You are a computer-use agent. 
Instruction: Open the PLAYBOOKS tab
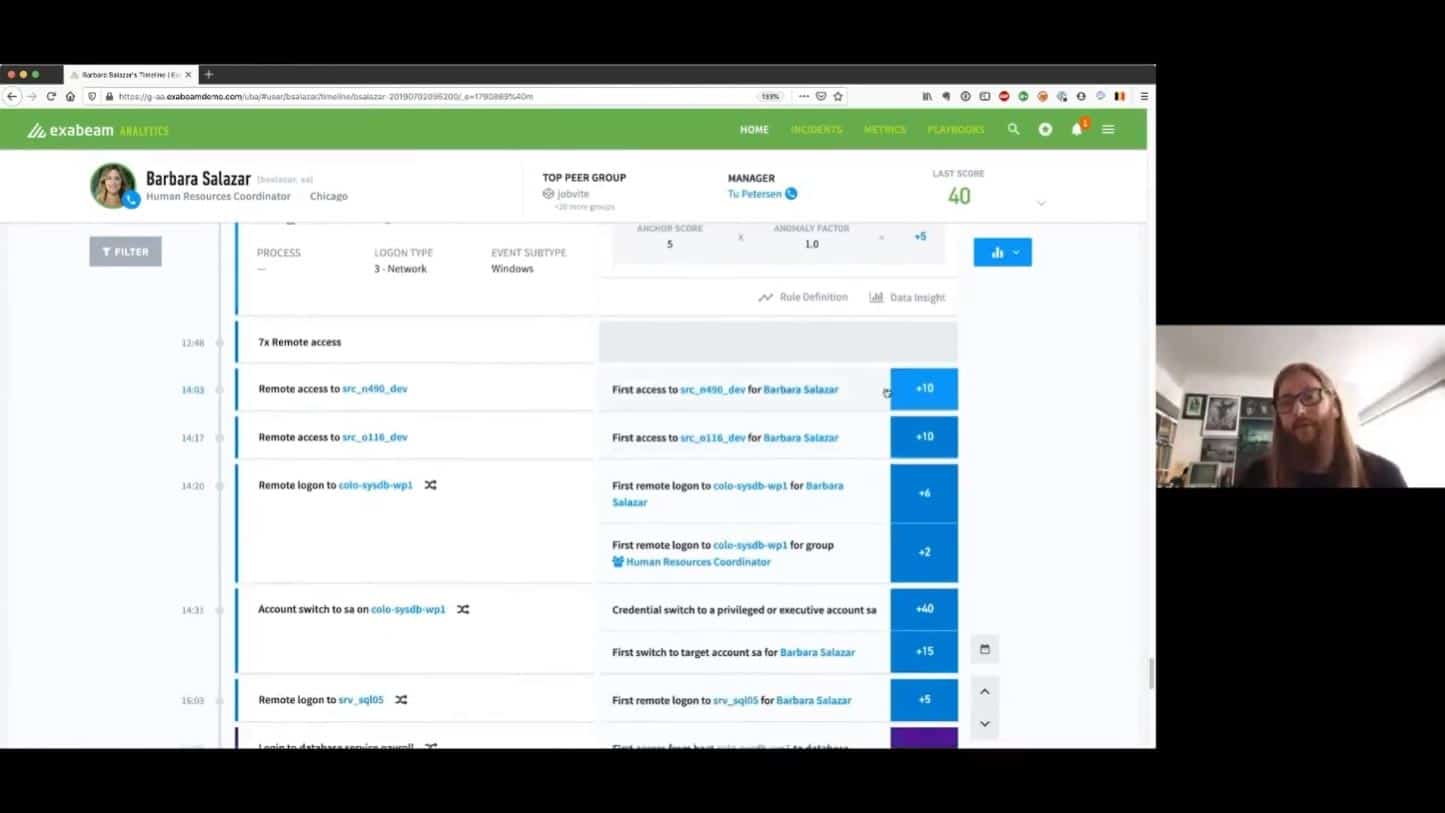(956, 130)
